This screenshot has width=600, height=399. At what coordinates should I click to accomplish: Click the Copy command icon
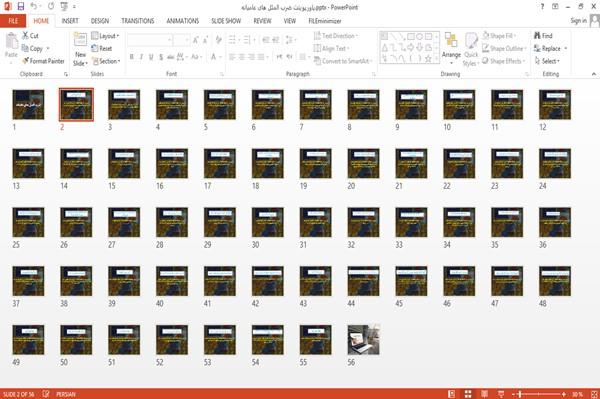[x=25, y=48]
